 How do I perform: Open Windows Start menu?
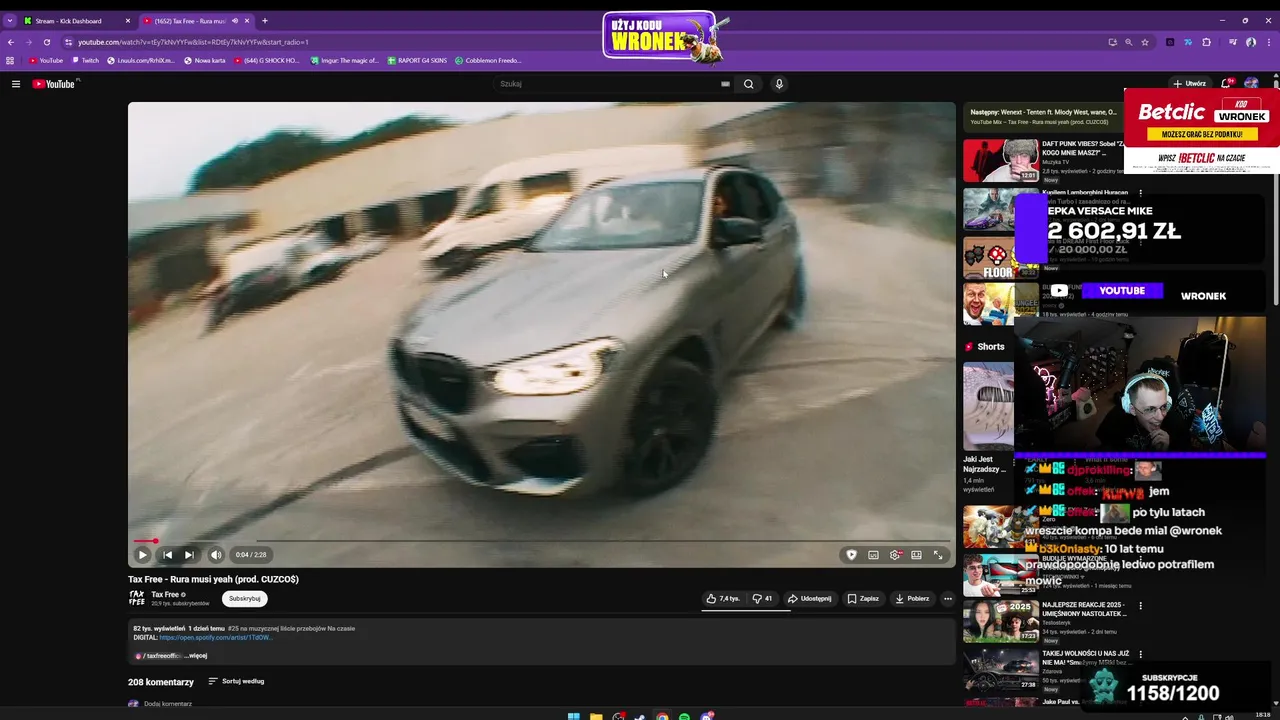click(x=573, y=716)
